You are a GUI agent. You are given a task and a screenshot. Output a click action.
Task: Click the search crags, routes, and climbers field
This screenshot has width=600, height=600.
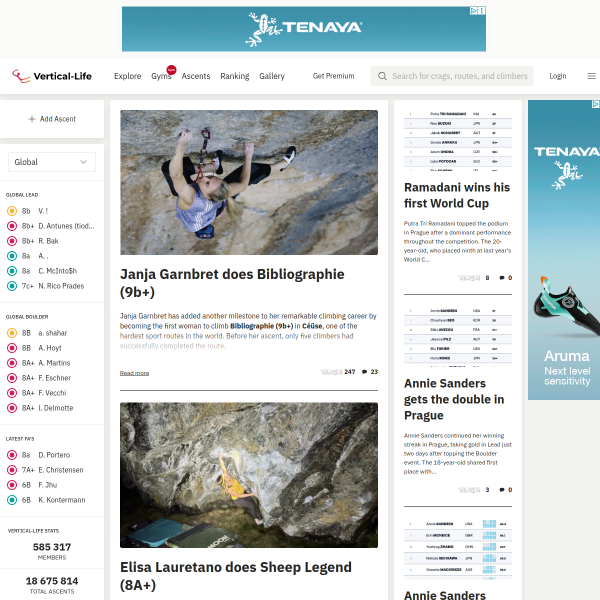[x=452, y=76]
